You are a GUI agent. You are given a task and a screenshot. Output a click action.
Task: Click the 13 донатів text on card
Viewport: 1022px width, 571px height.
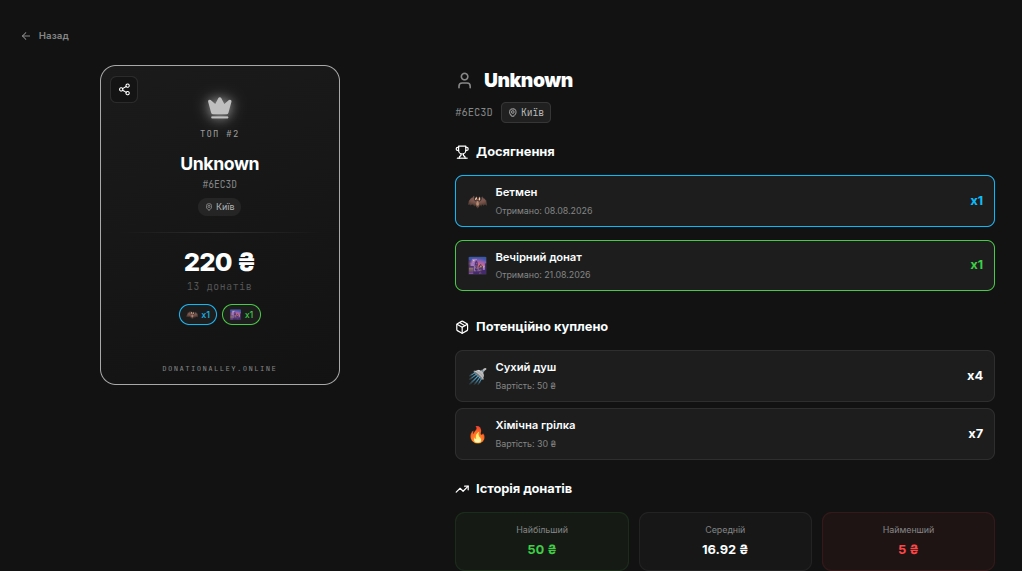tap(220, 286)
